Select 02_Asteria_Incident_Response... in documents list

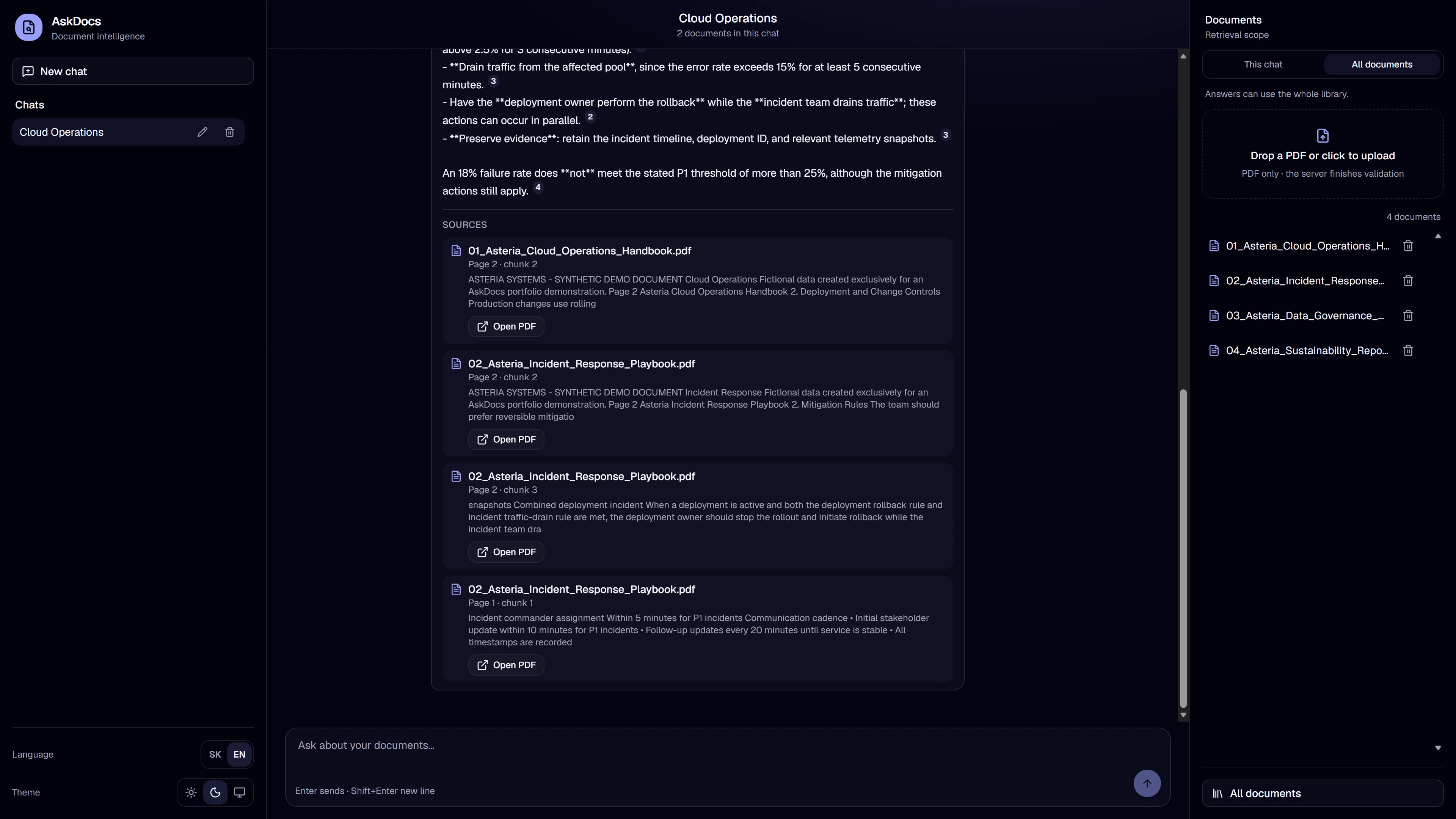1305,281
